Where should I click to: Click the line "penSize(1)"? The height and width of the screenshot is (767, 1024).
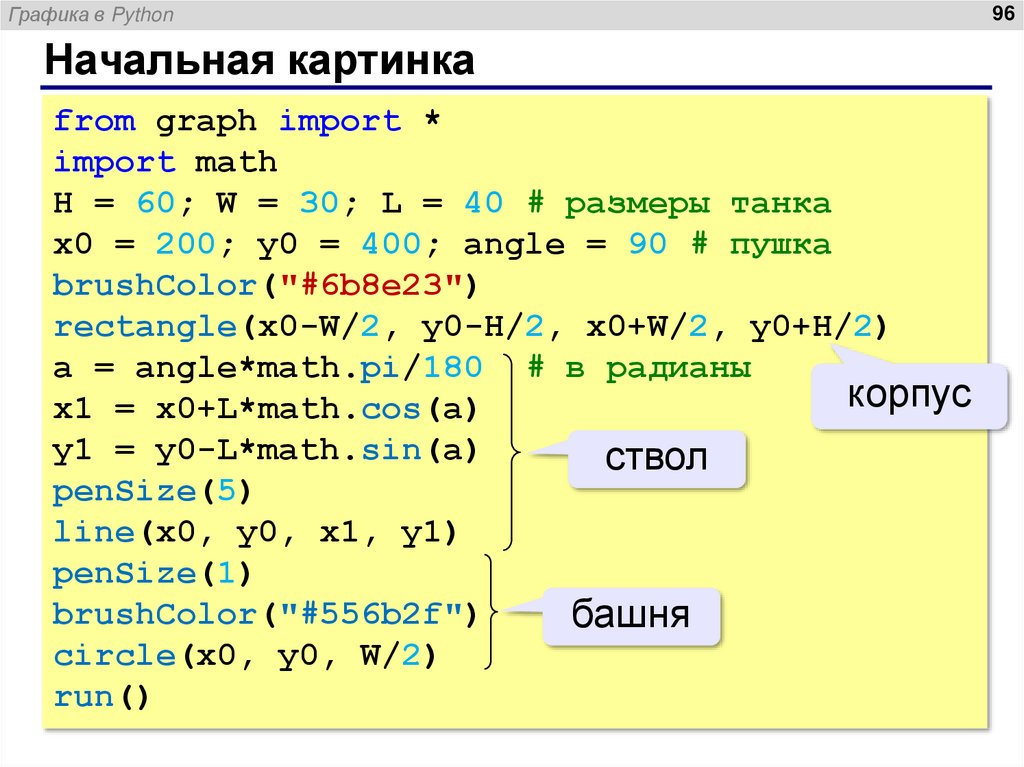click(152, 574)
